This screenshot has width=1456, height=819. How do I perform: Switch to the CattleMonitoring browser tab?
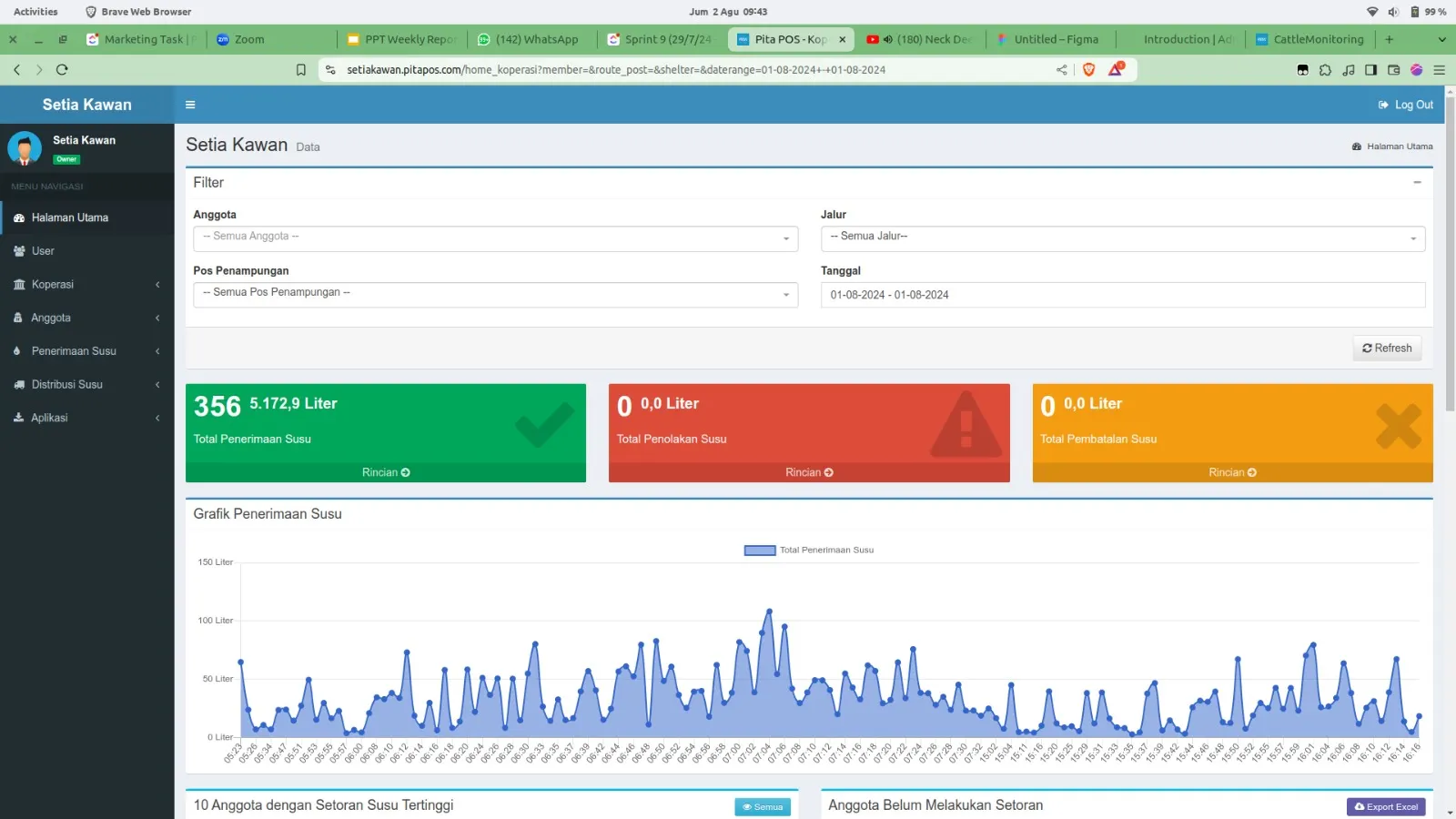pos(1310,39)
